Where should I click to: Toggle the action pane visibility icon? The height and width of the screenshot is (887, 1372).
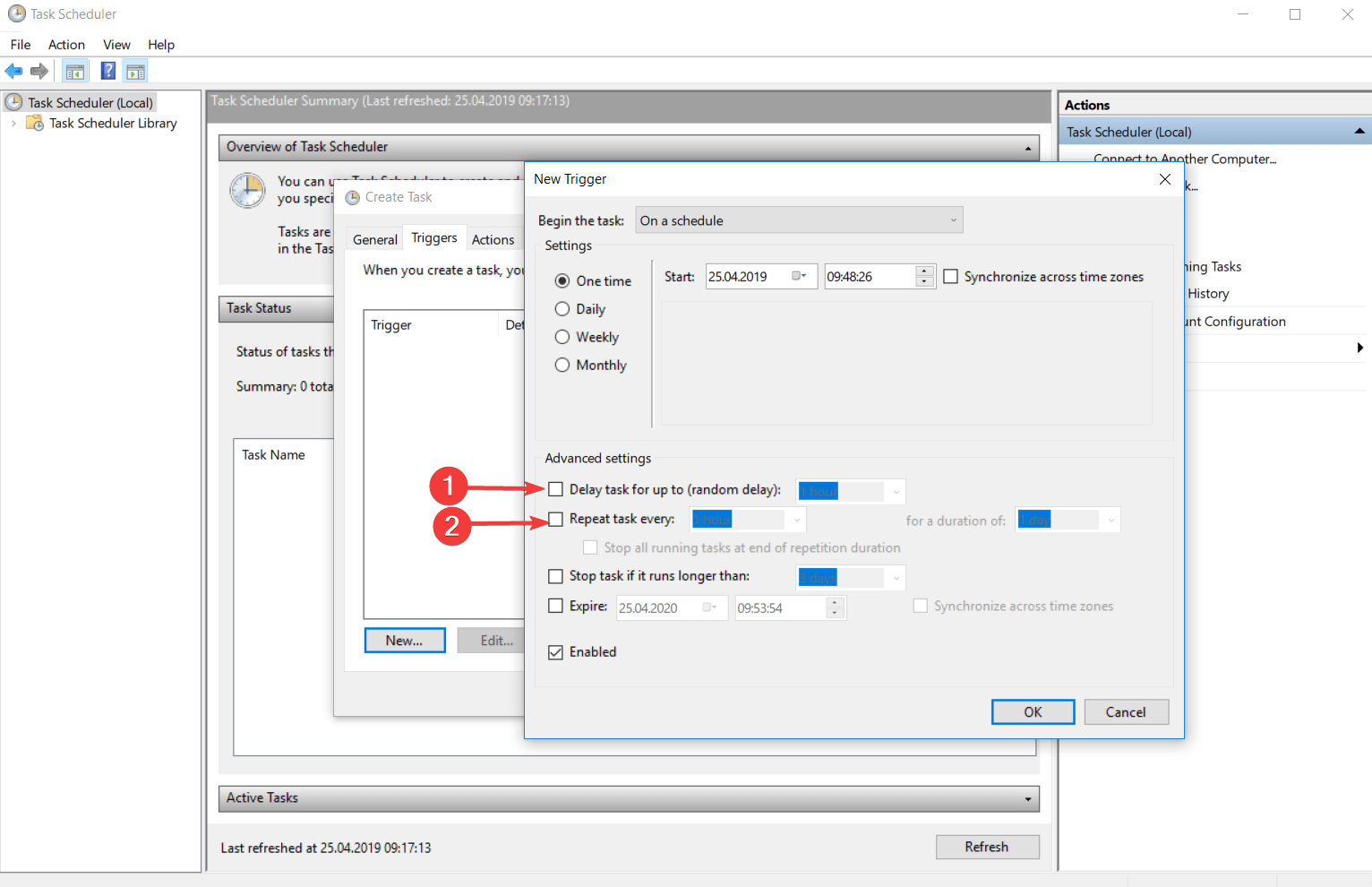135,70
